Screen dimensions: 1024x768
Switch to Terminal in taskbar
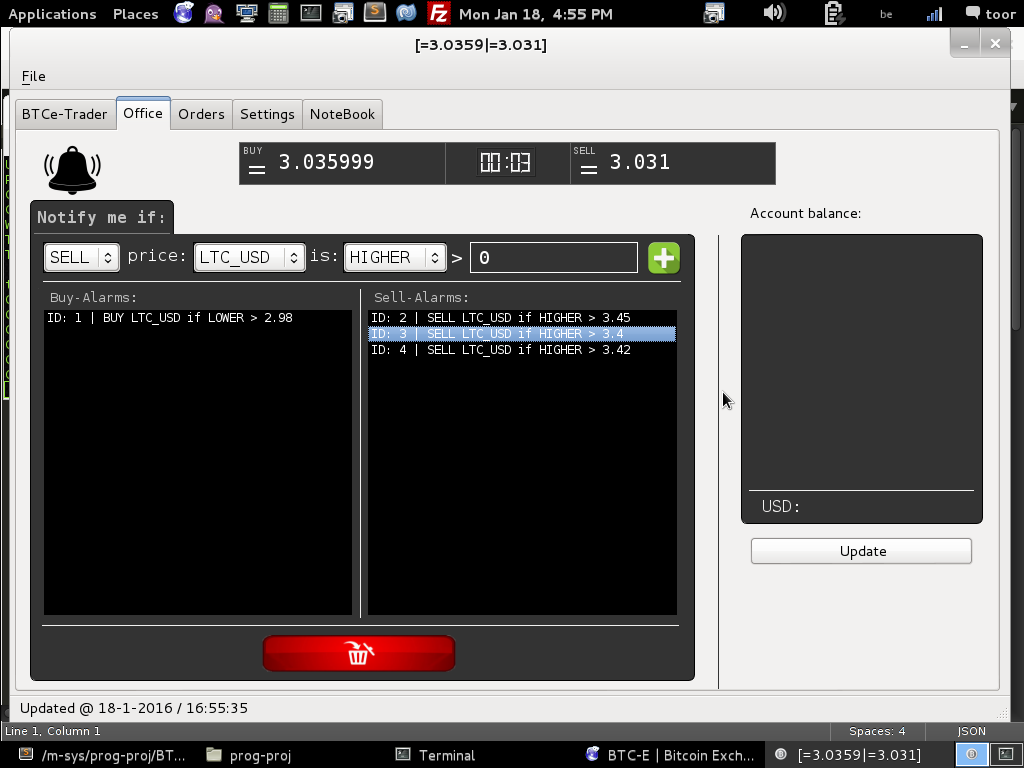click(438, 755)
